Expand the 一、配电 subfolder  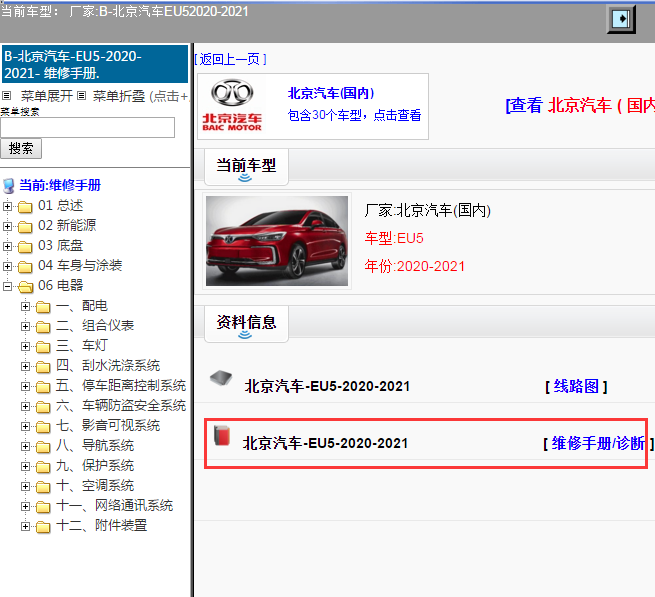click(x=25, y=306)
